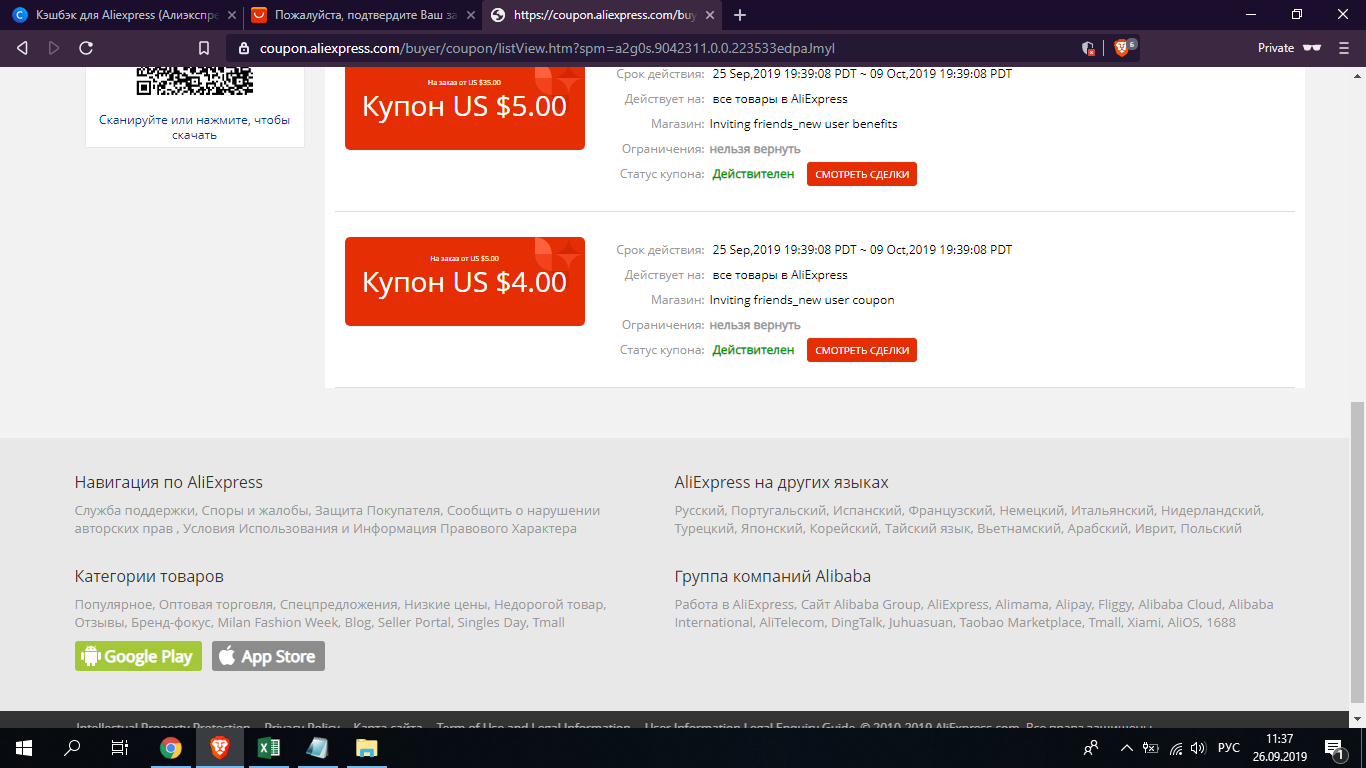Viewport: 1366px width, 768px height.
Task: Close the coupon.aliexpress.com tab
Action: [711, 15]
